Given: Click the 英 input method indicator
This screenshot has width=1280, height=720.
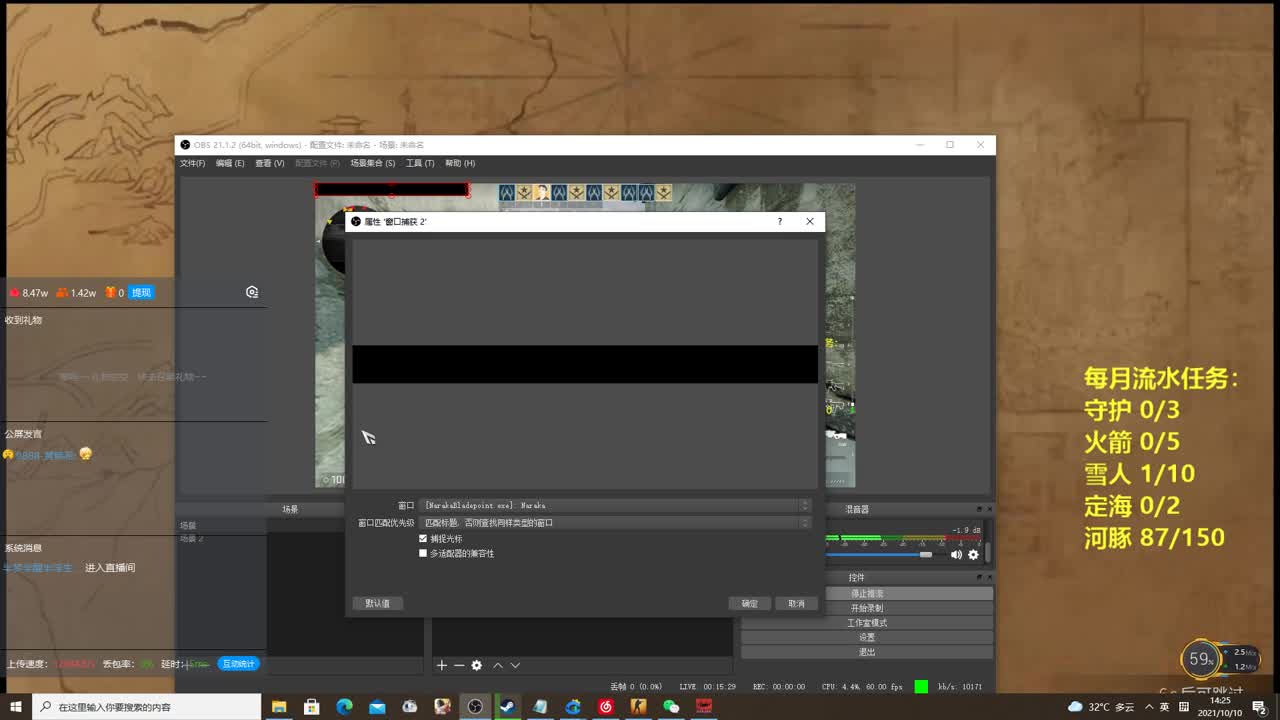Looking at the screenshot, I should 1165,707.
